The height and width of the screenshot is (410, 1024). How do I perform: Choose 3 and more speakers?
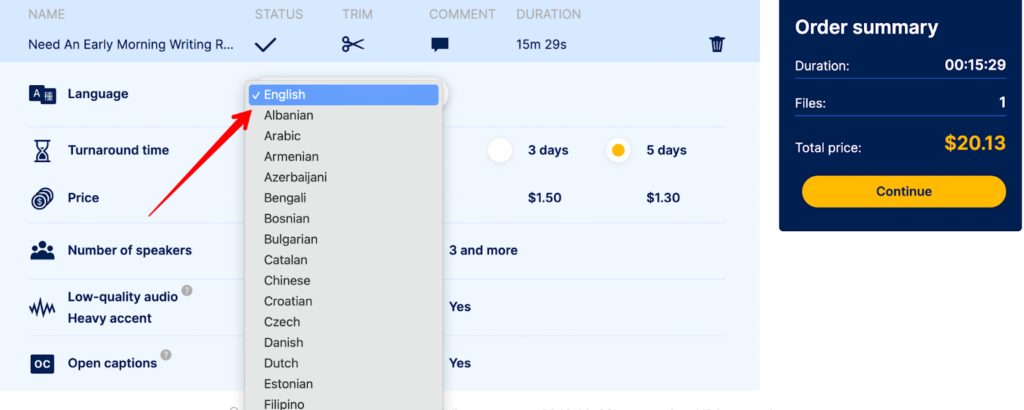pyautogui.click(x=483, y=250)
